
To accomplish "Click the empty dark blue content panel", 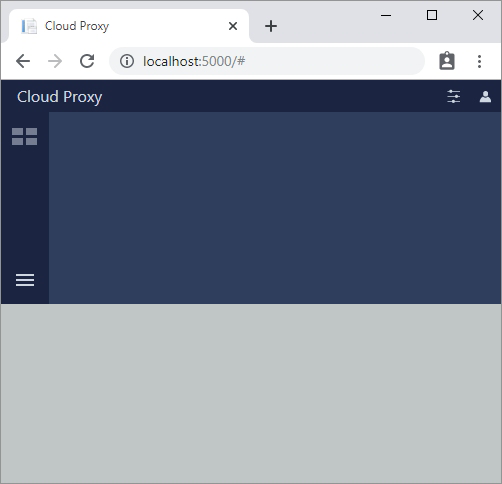I will point(275,208).
